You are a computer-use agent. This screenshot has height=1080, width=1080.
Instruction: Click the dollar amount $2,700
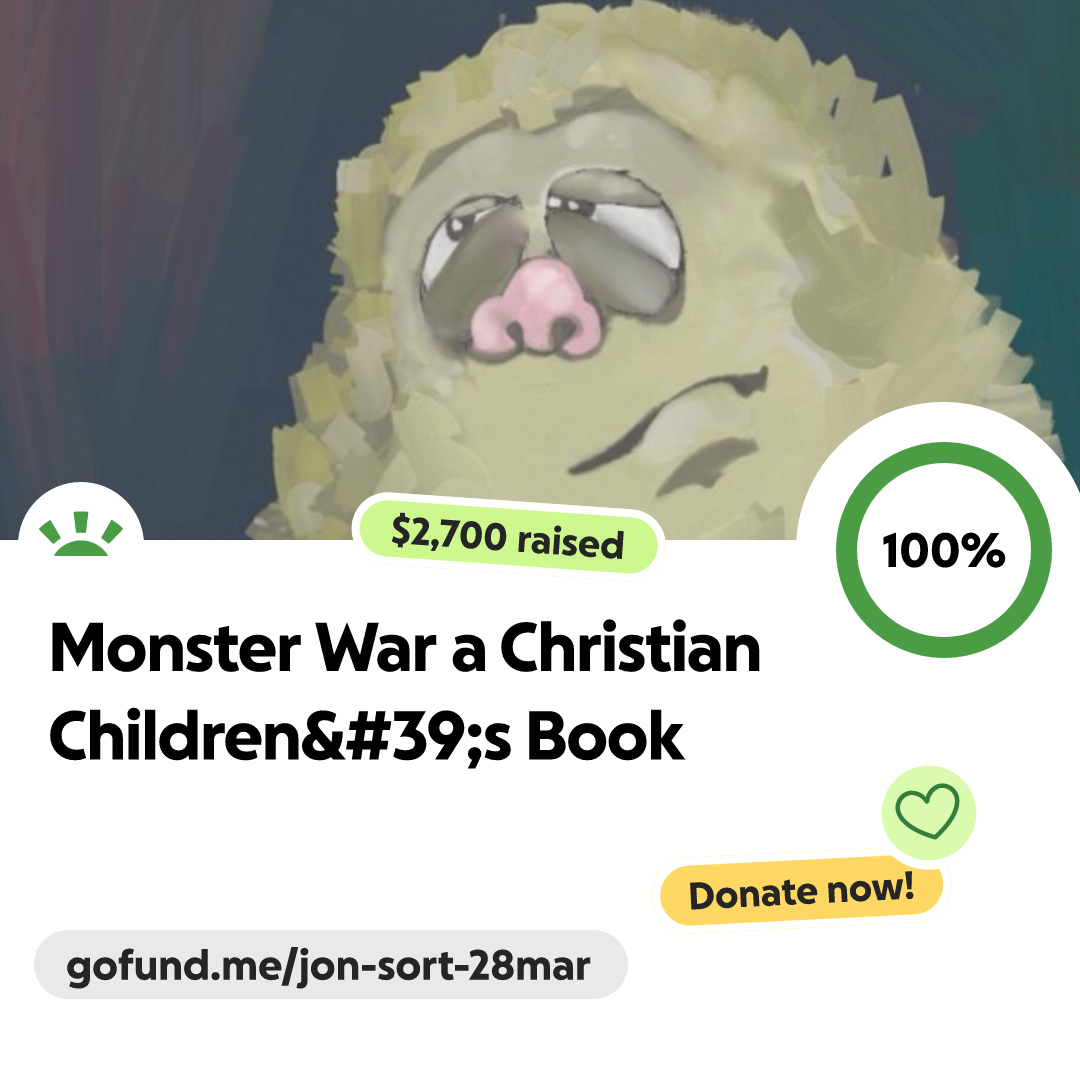(x=448, y=533)
